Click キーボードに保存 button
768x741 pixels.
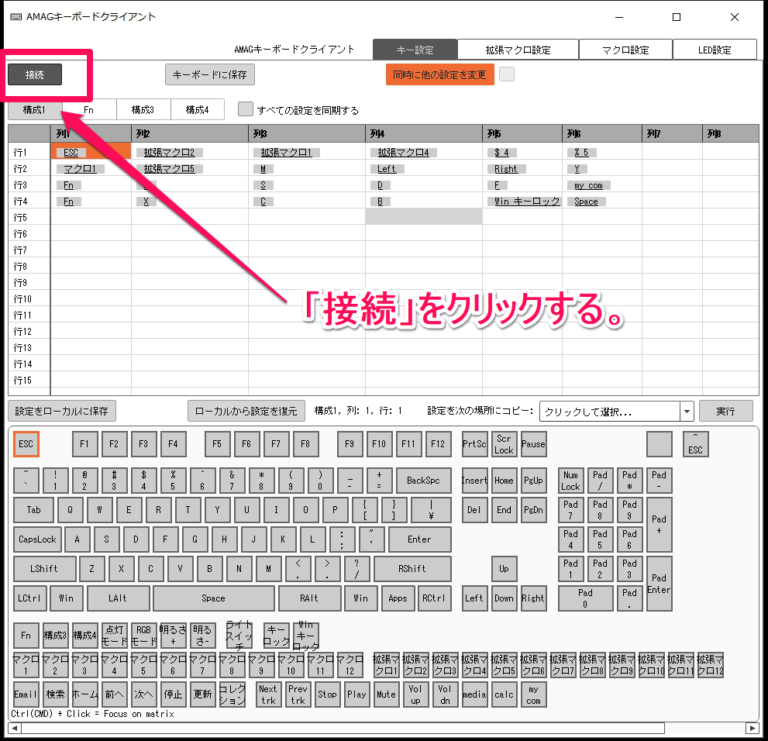(x=210, y=74)
